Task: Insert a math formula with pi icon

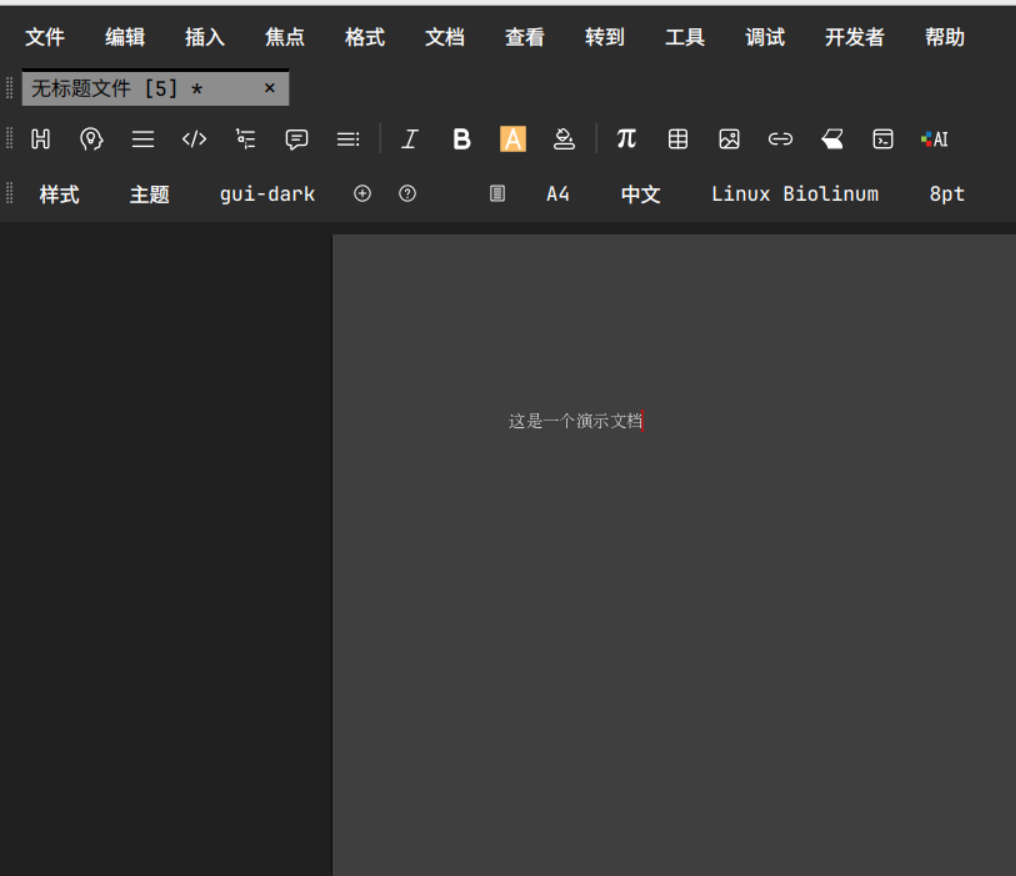Action: [626, 139]
